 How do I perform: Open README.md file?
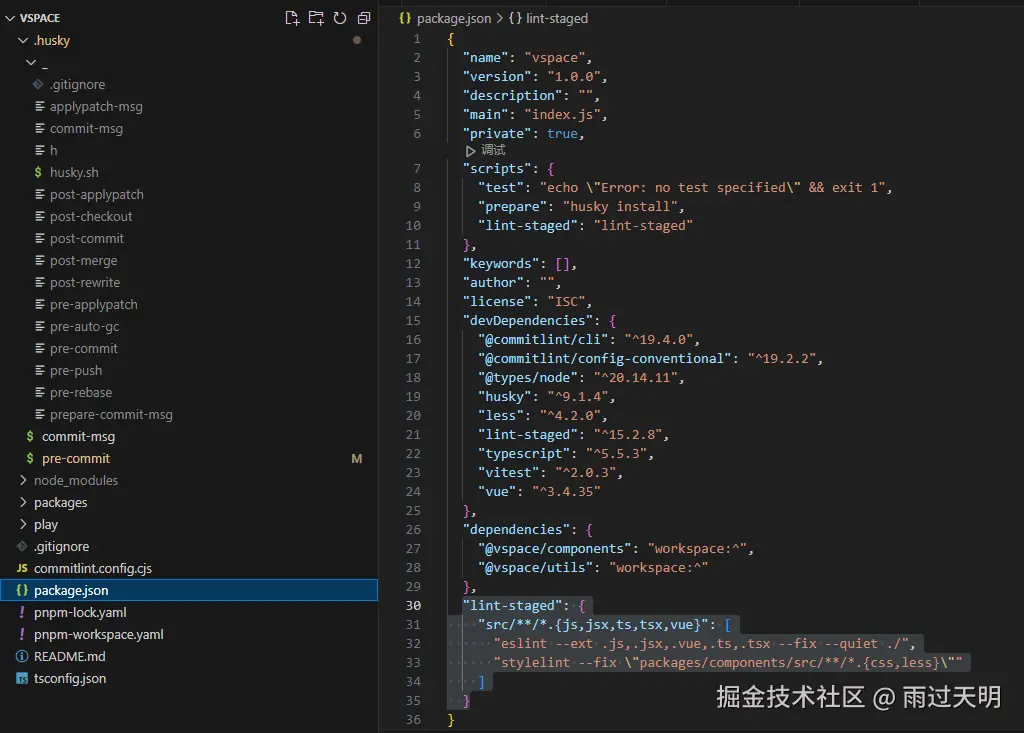coord(69,656)
